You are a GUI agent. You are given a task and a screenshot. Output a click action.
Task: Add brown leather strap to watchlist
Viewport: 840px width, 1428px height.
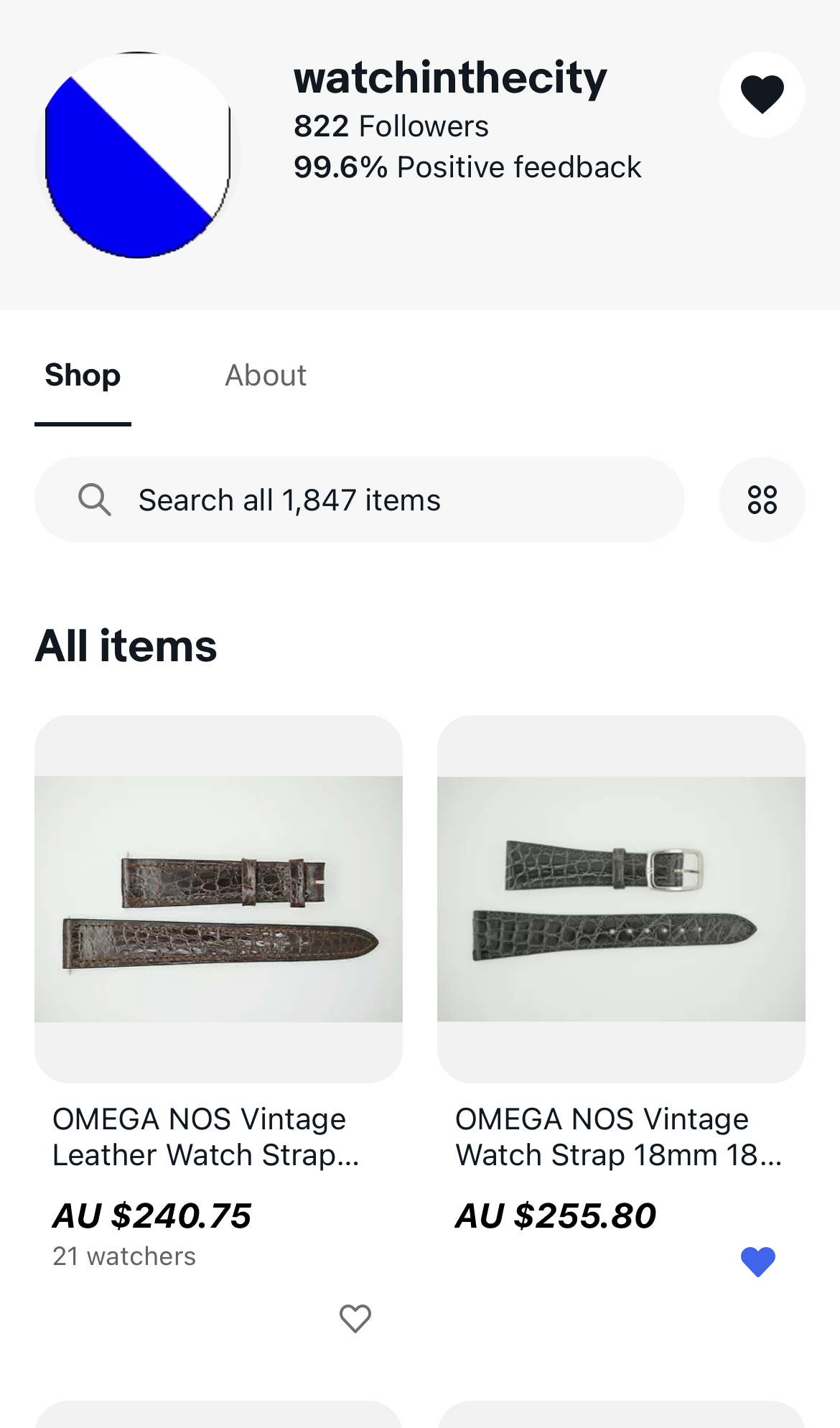[x=355, y=1318]
